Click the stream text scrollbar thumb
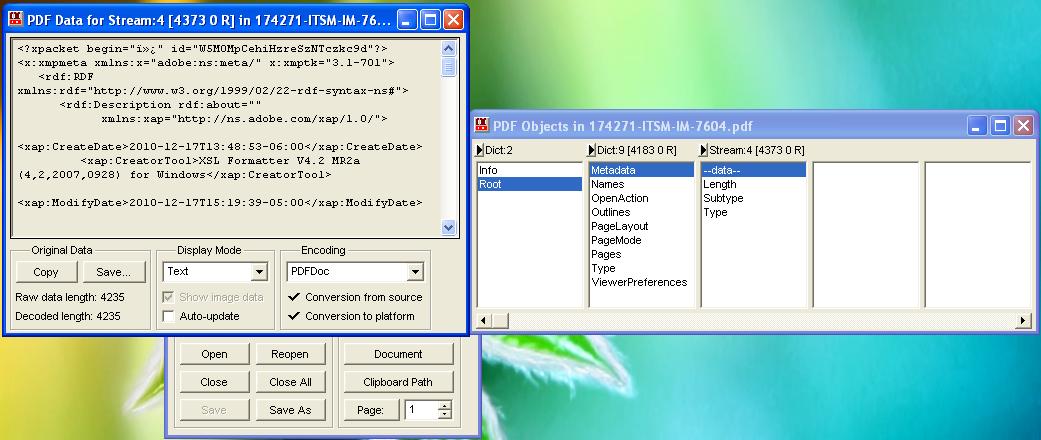1041x440 pixels. pyautogui.click(x=449, y=66)
